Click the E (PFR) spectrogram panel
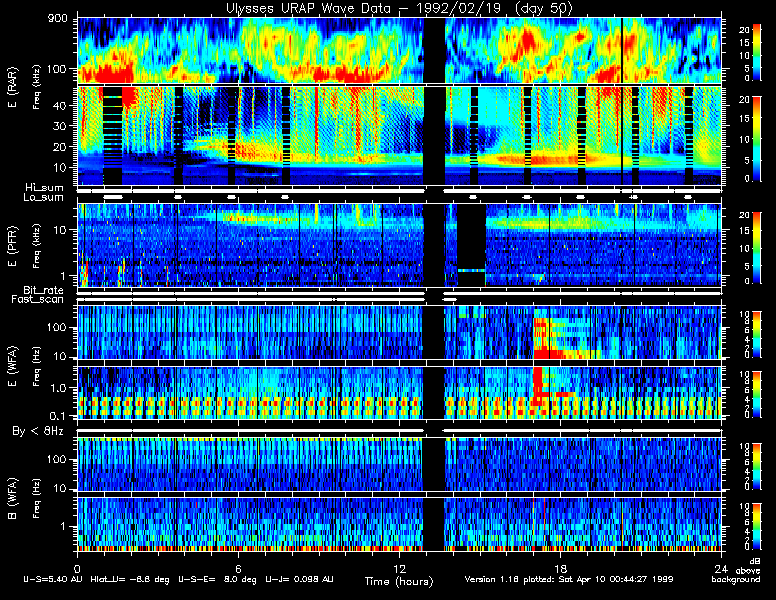Screen dimensions: 776x600 pos(399,245)
